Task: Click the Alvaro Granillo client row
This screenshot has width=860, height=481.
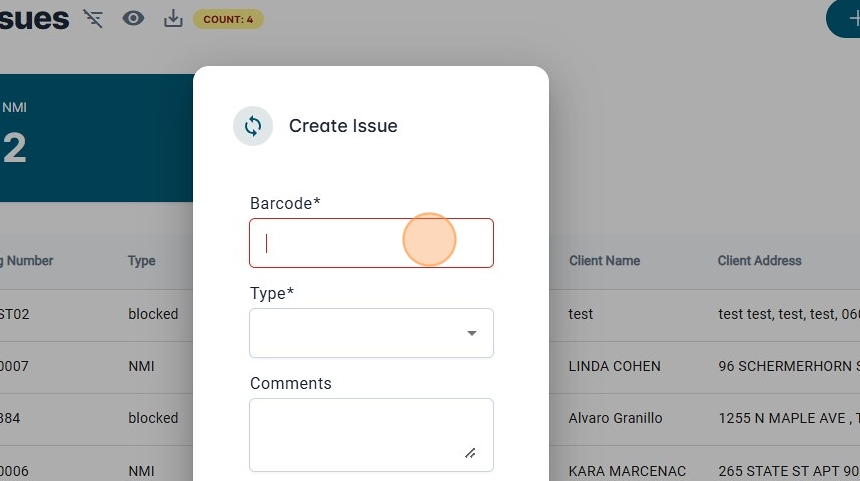Action: click(x=615, y=418)
